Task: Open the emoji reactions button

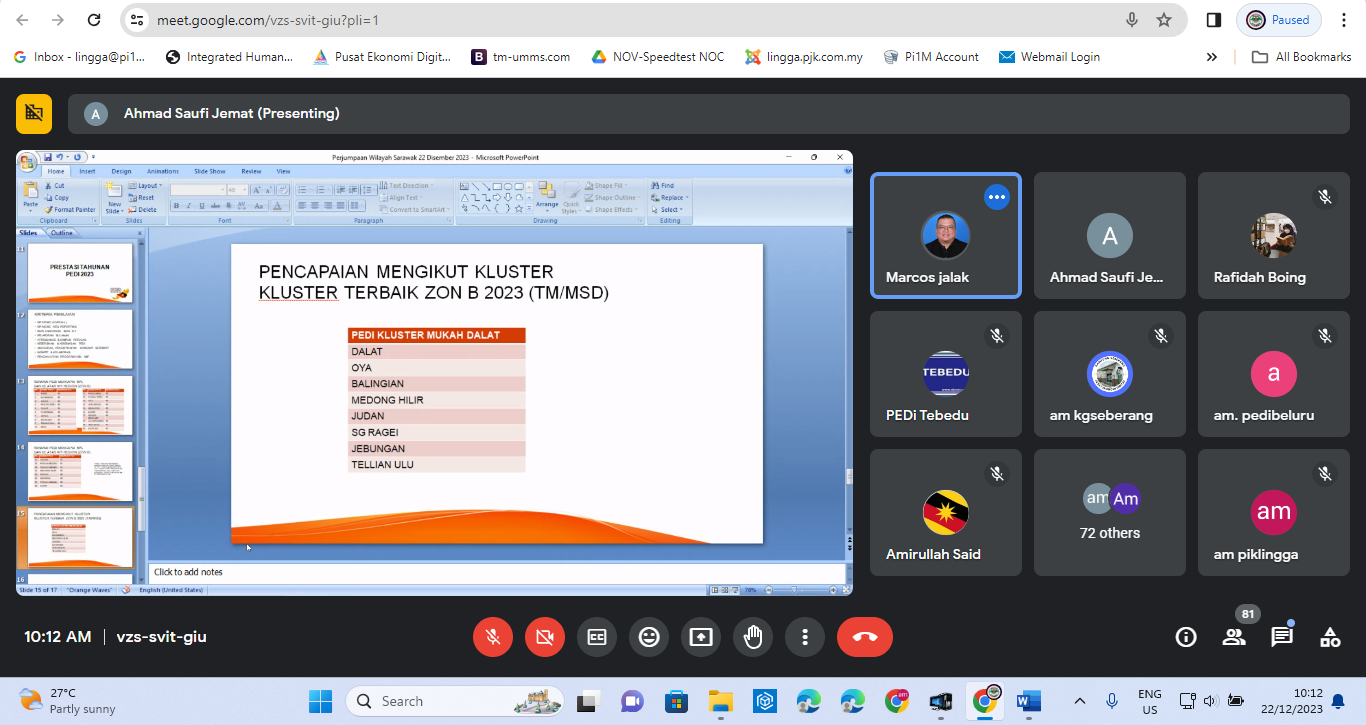Action: pos(649,637)
